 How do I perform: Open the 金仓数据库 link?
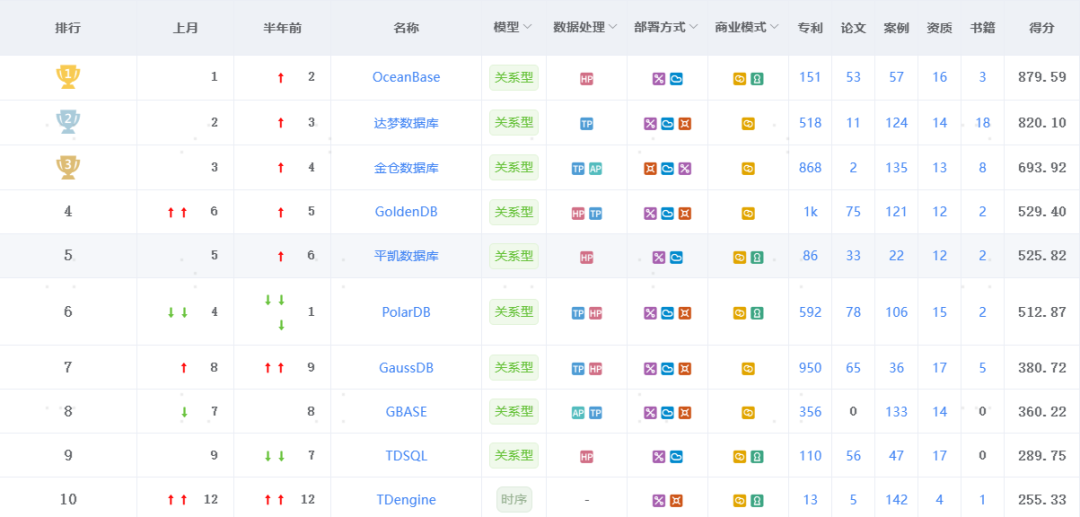click(406, 168)
